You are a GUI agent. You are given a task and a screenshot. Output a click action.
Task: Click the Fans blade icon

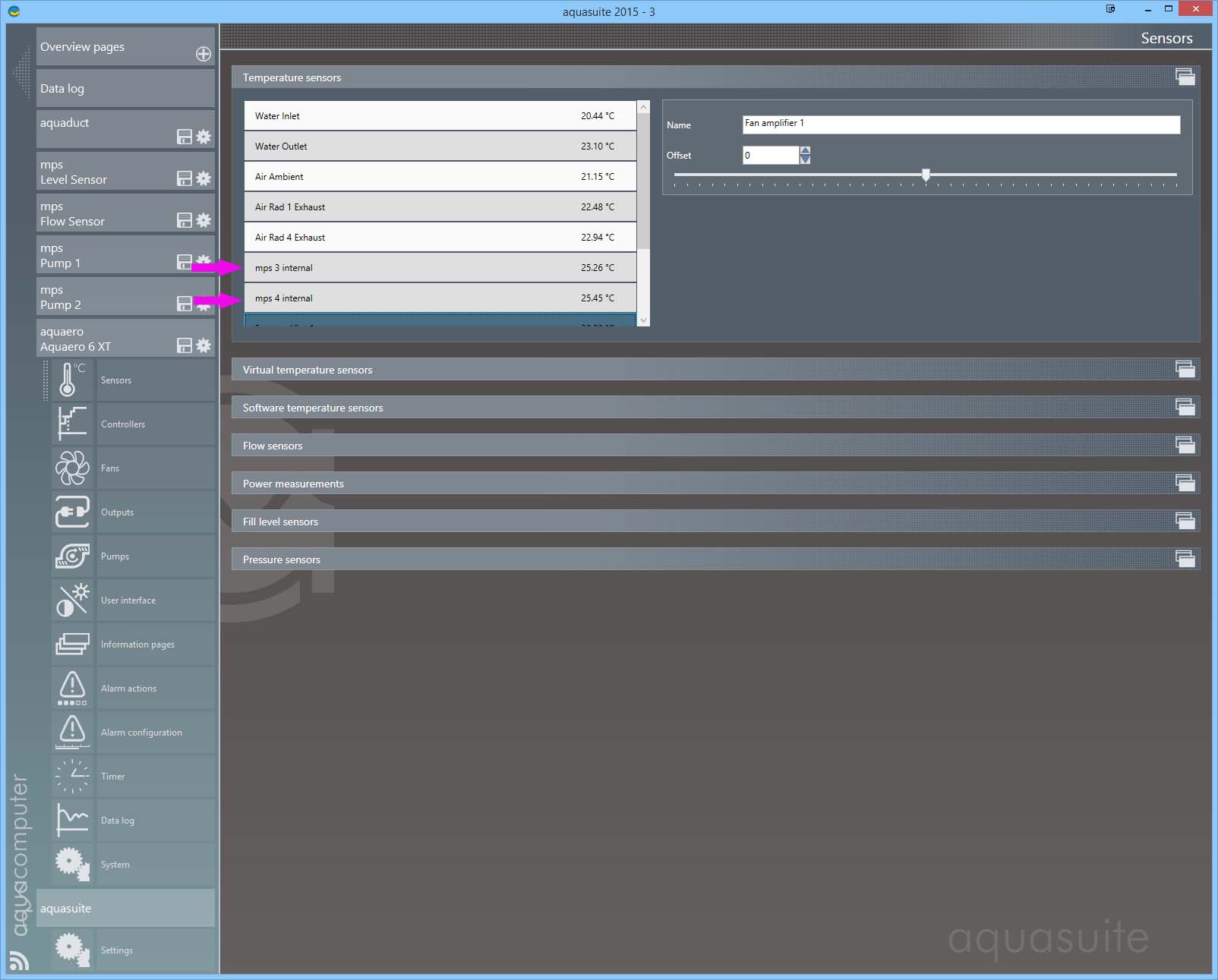pos(72,468)
